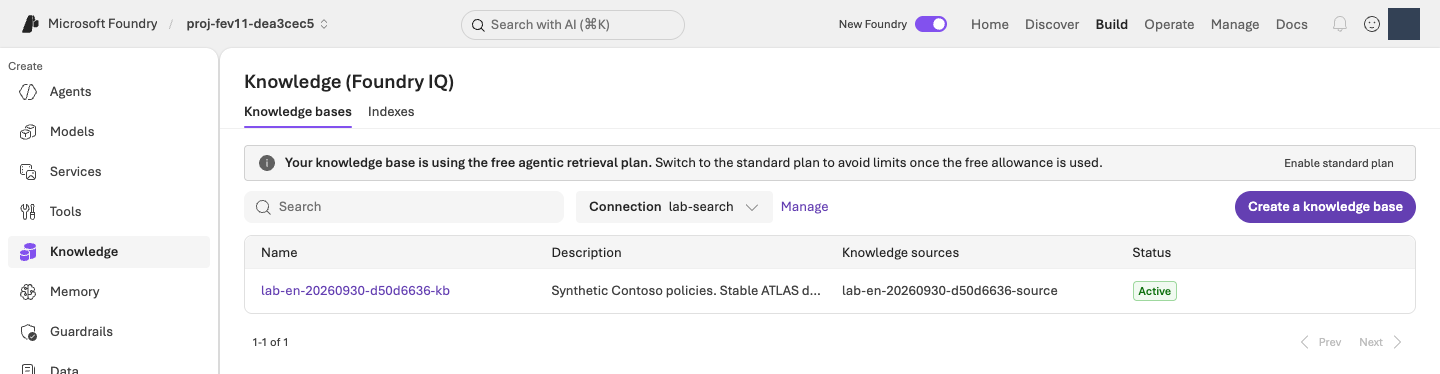
Task: Switch to the Indexes tab
Action: point(391,112)
